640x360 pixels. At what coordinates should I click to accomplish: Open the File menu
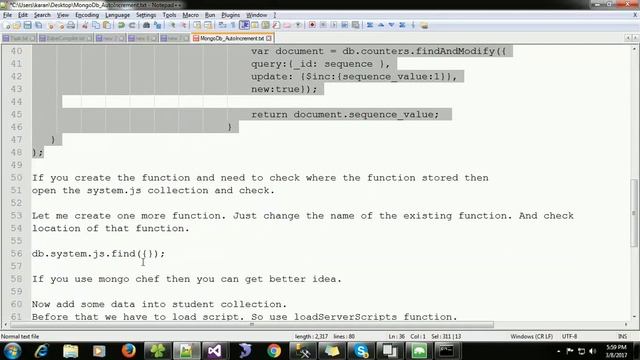[x=7, y=15]
